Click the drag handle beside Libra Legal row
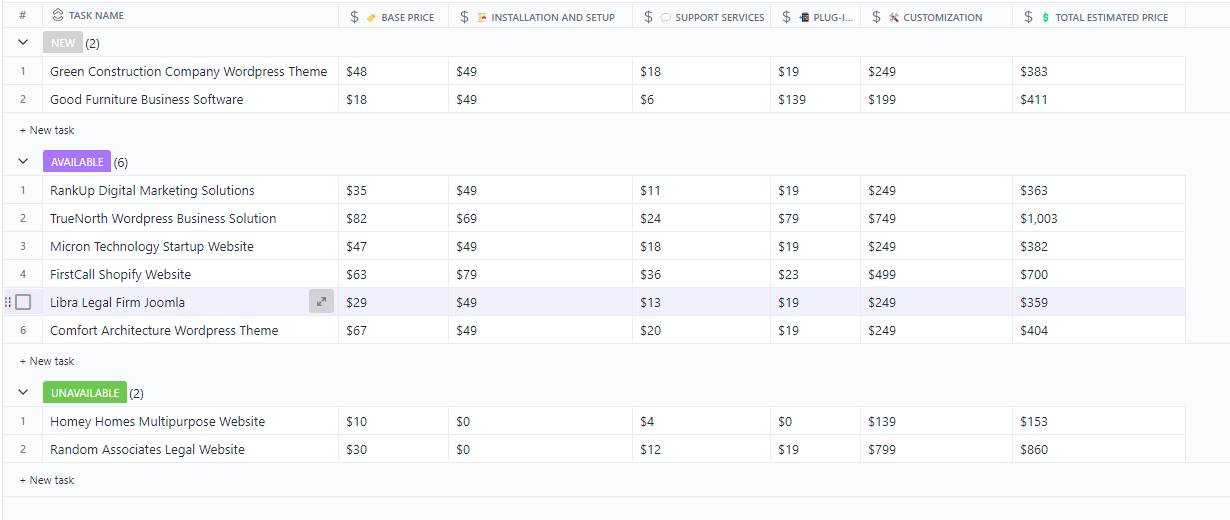 [x=8, y=302]
